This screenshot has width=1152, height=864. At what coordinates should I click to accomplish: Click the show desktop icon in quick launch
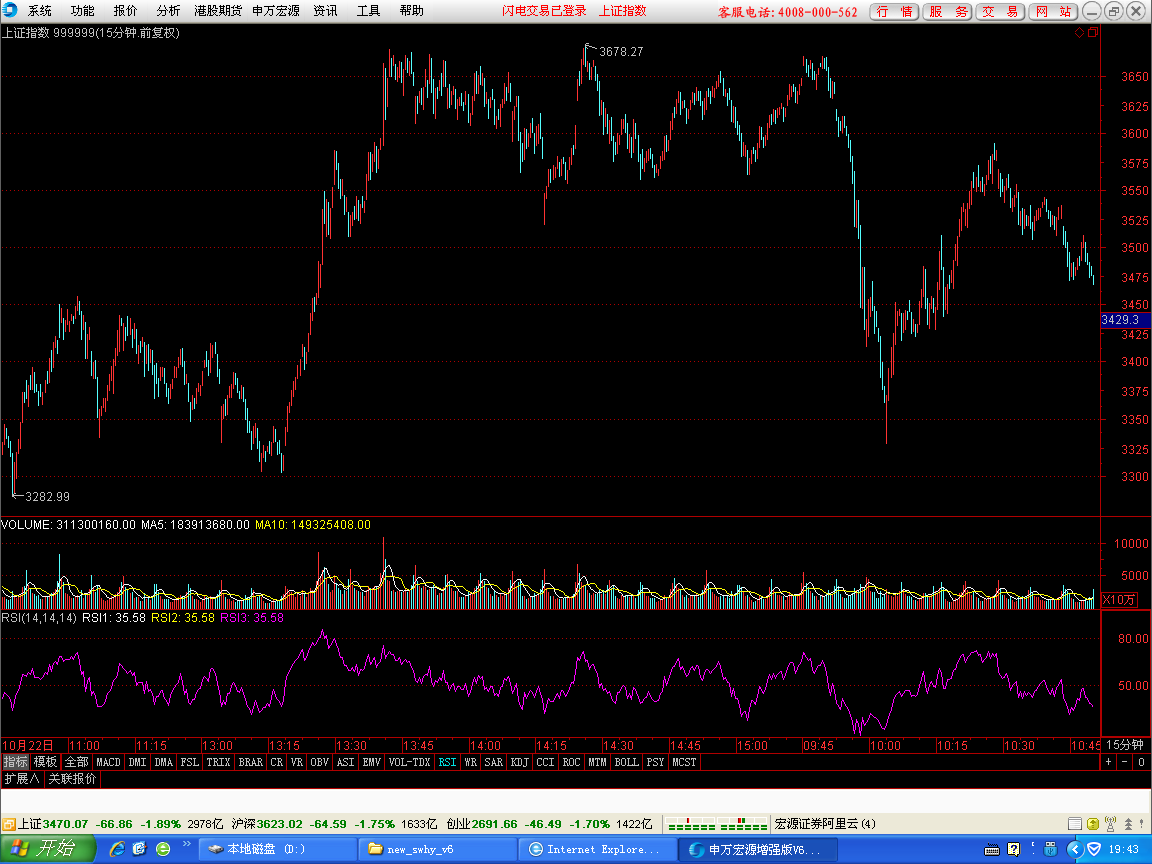(x=140, y=849)
